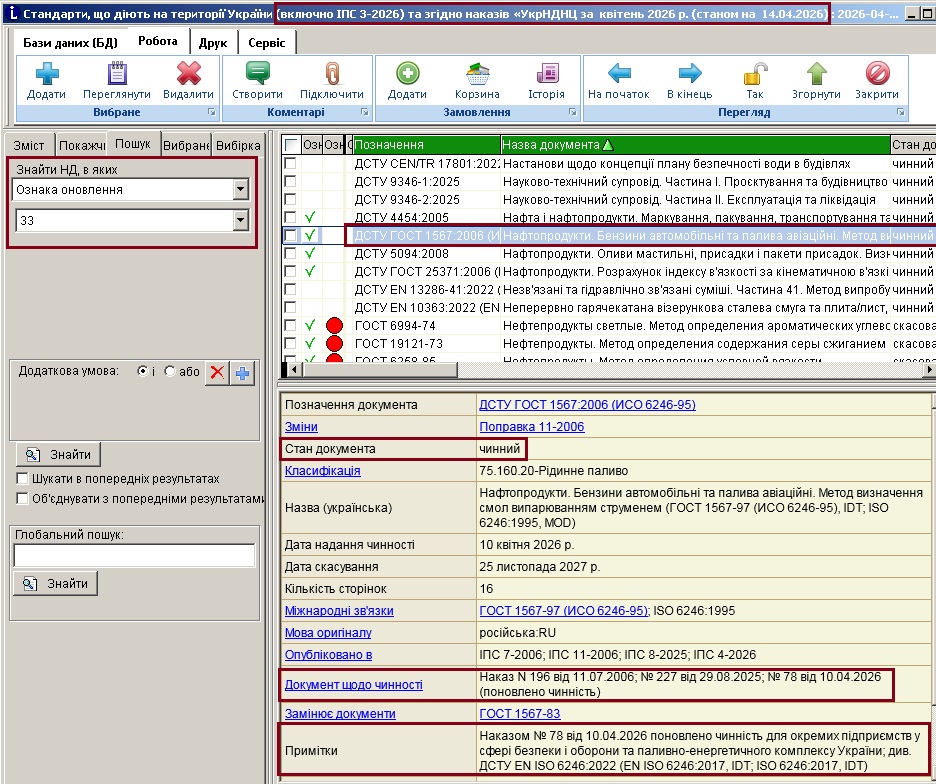The width and height of the screenshot is (936, 784).
Task: Open the Поправка 11-2006 link
Action: (x=531, y=427)
